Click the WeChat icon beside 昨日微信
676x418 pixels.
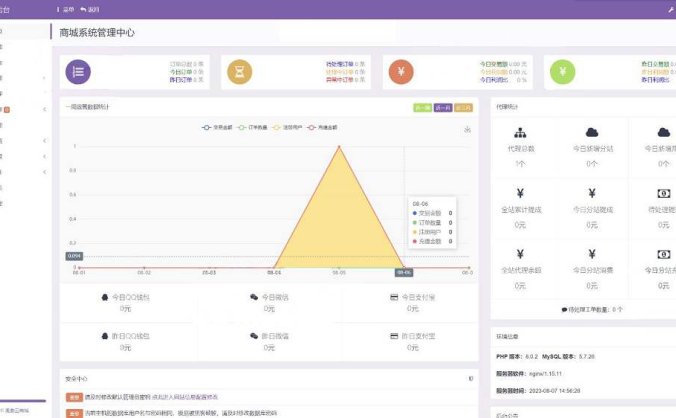tap(254, 336)
